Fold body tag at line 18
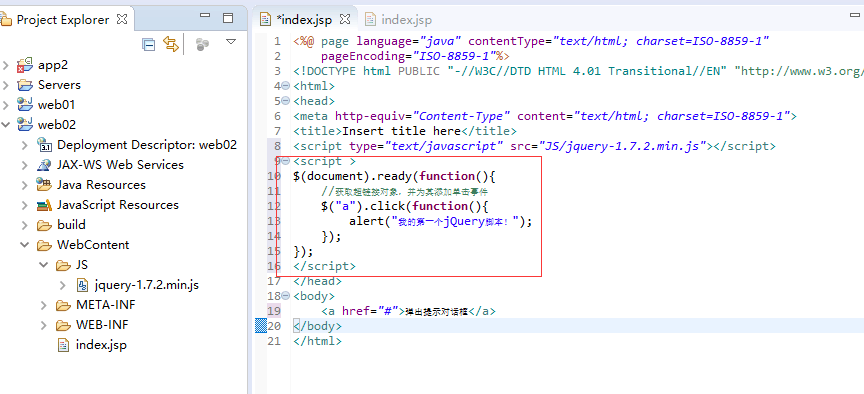 point(285,296)
